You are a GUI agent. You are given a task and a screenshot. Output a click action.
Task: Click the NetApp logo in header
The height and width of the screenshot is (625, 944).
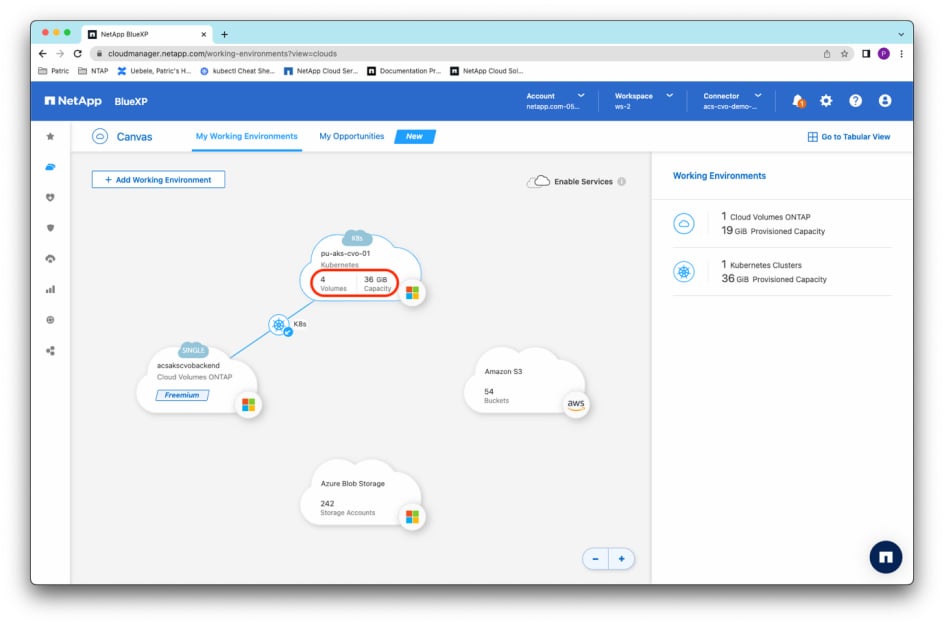click(x=73, y=101)
